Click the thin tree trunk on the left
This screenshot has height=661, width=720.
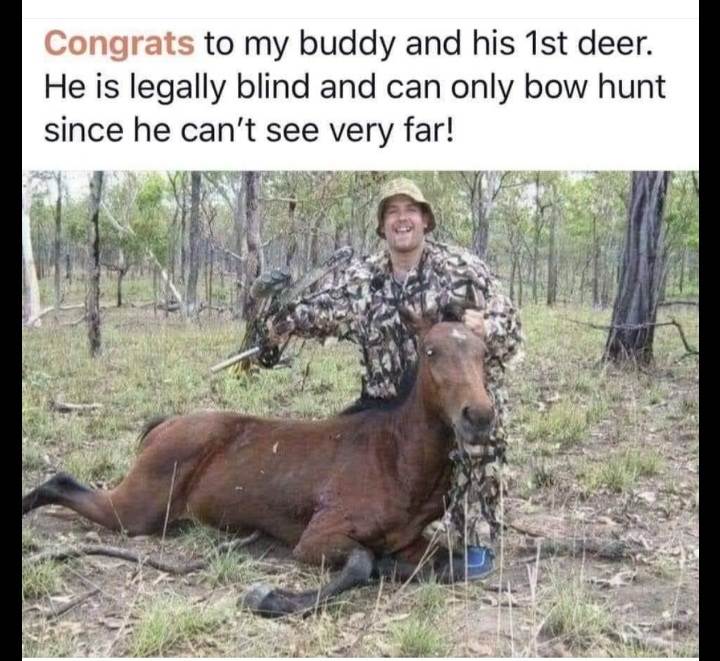[95, 262]
